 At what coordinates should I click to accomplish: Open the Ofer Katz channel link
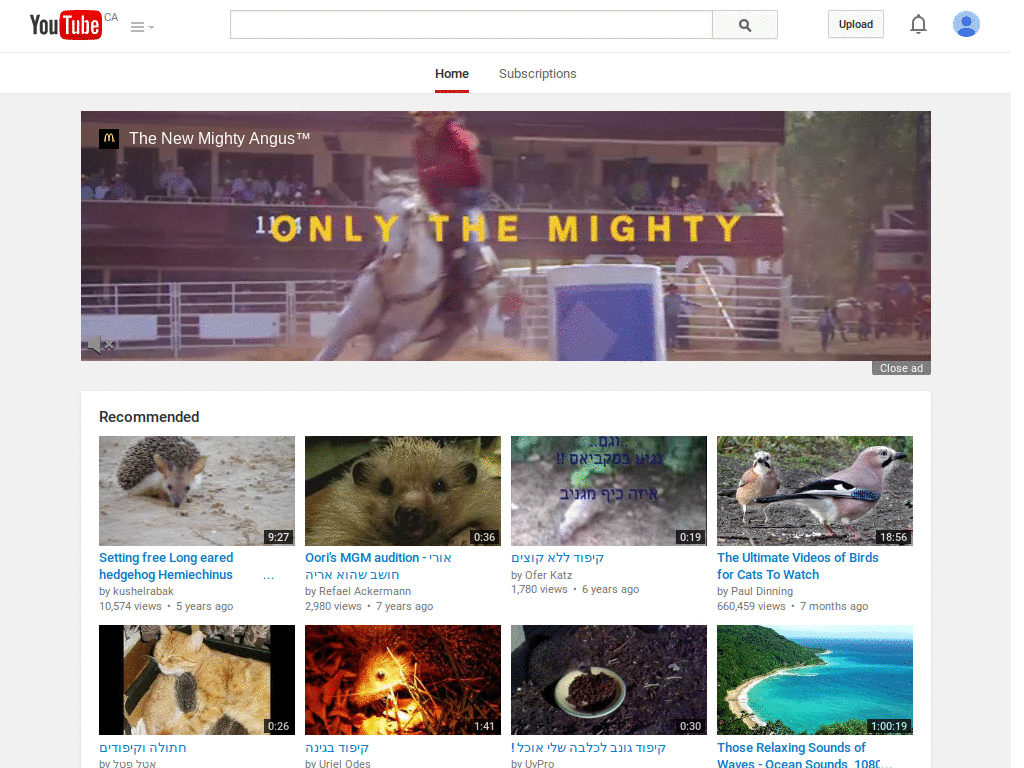tap(549, 575)
